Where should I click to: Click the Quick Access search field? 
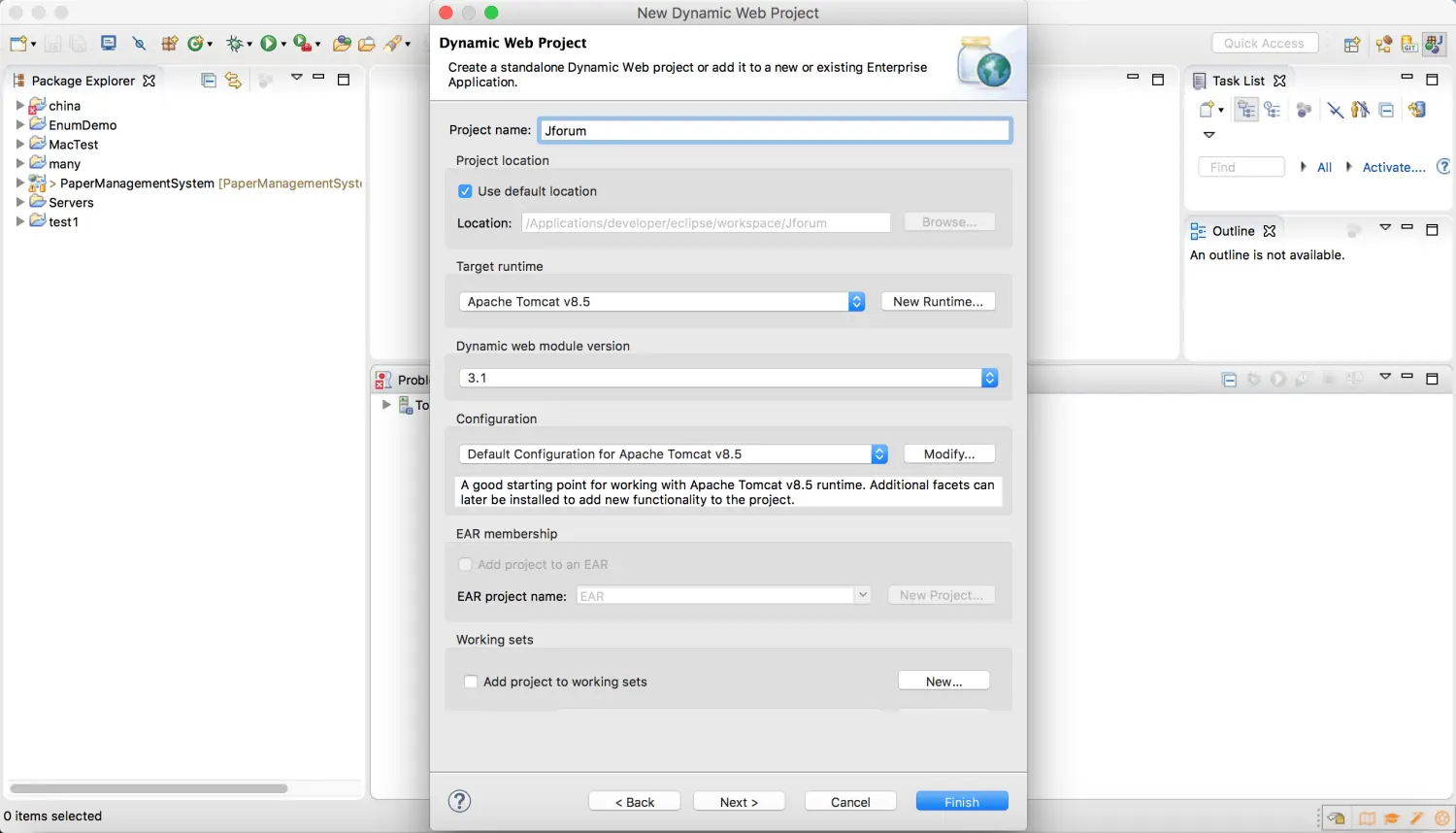click(x=1265, y=44)
